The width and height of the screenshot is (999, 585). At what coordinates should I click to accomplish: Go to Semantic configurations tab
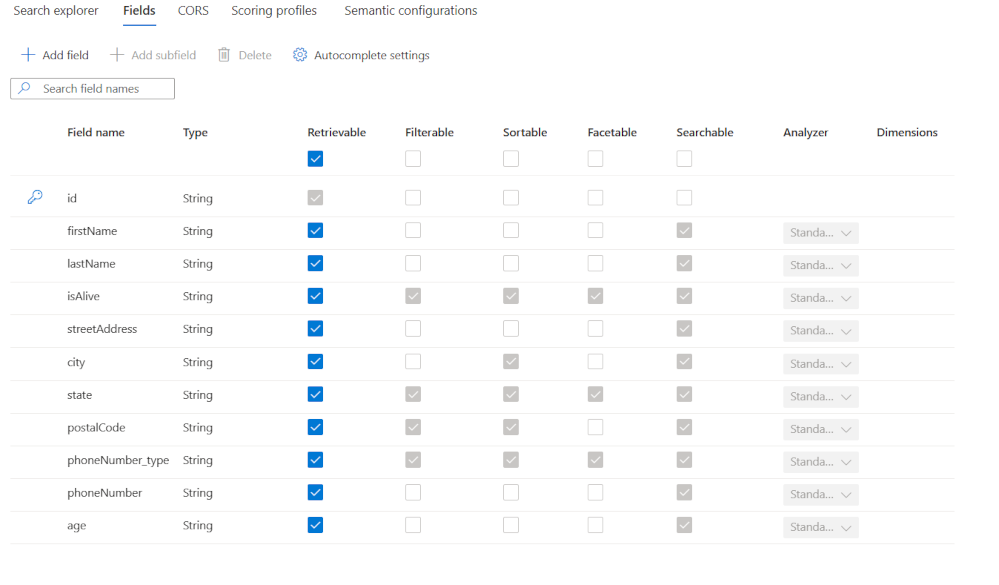click(x=411, y=11)
